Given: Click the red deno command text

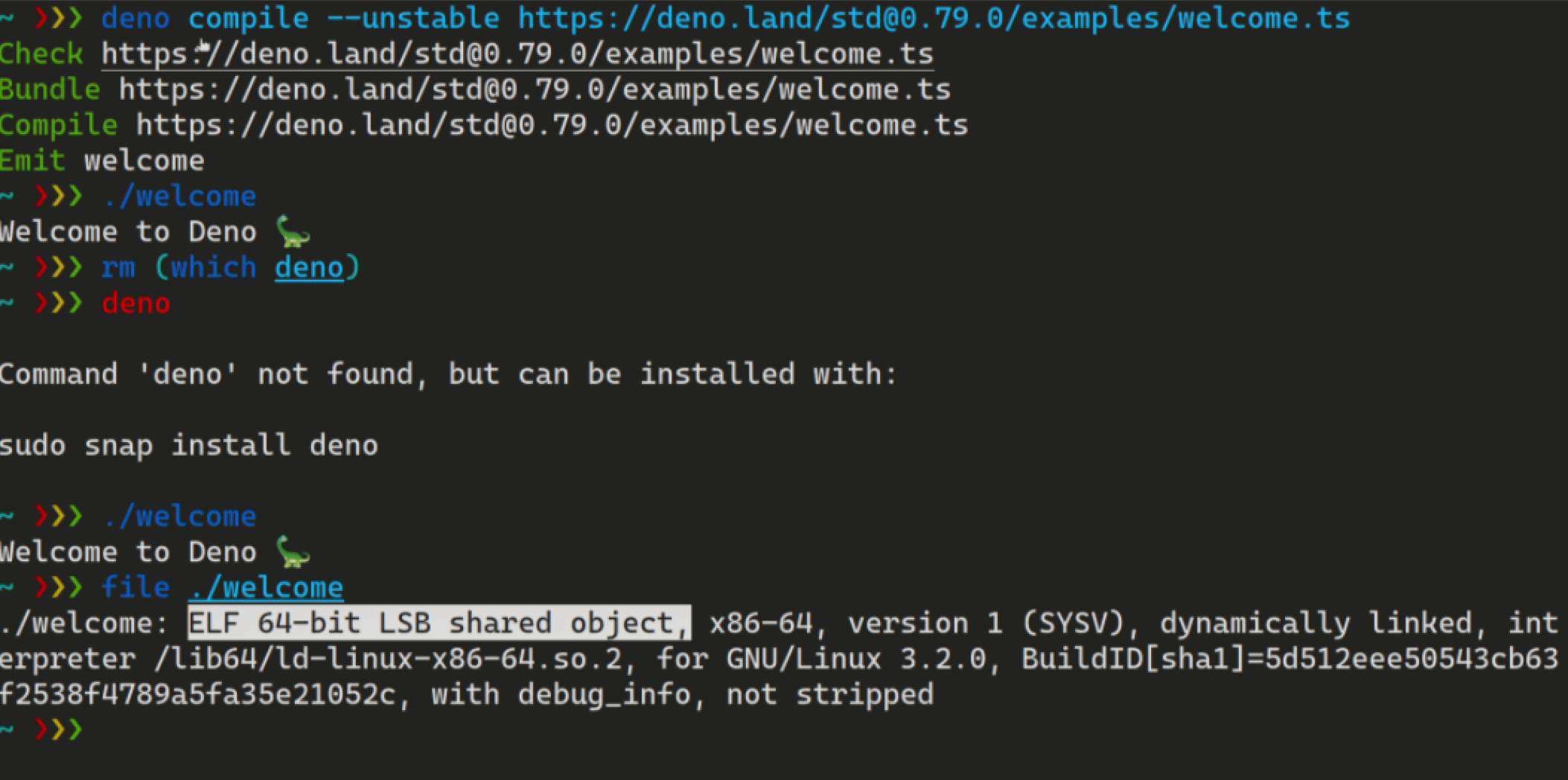Looking at the screenshot, I should pos(136,303).
